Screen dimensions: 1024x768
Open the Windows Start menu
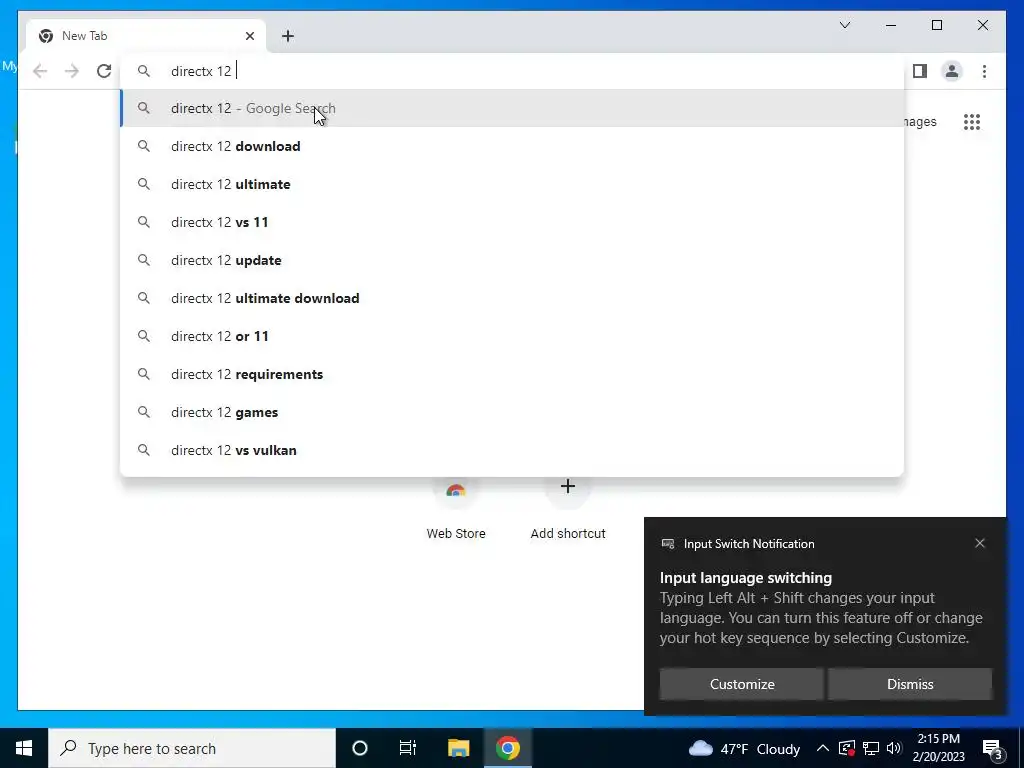click(24, 748)
